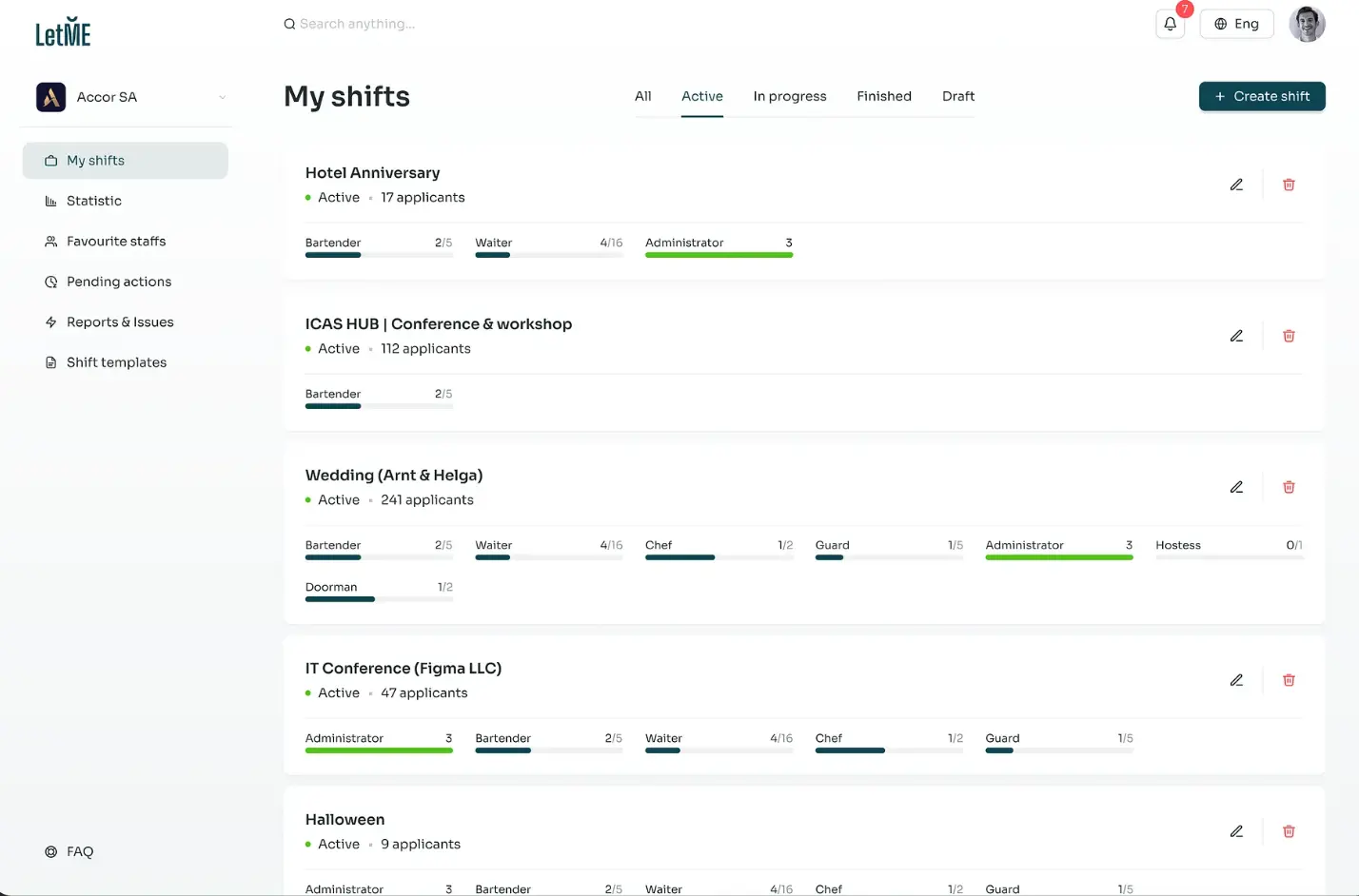Open the ICAS HUB Conference & workshop shift
Image resolution: width=1359 pixels, height=896 pixels.
coord(438,324)
